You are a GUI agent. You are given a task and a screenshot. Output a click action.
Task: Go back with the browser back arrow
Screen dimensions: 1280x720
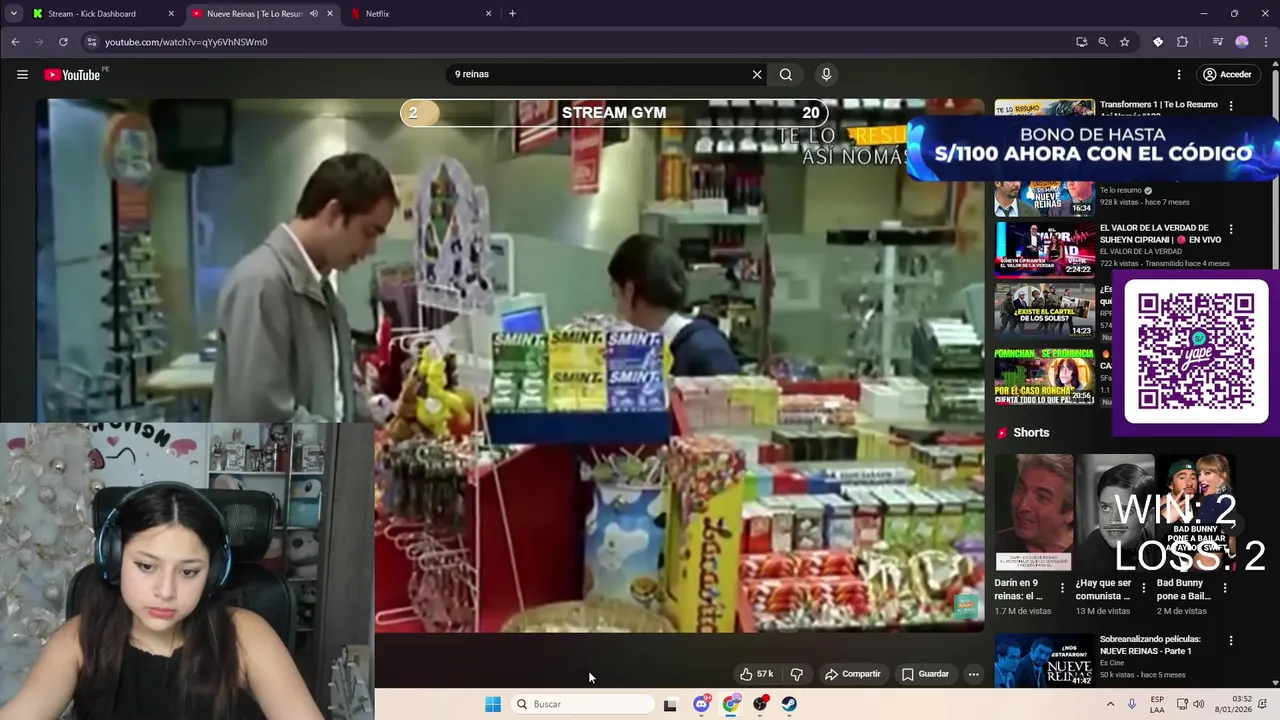click(x=15, y=42)
